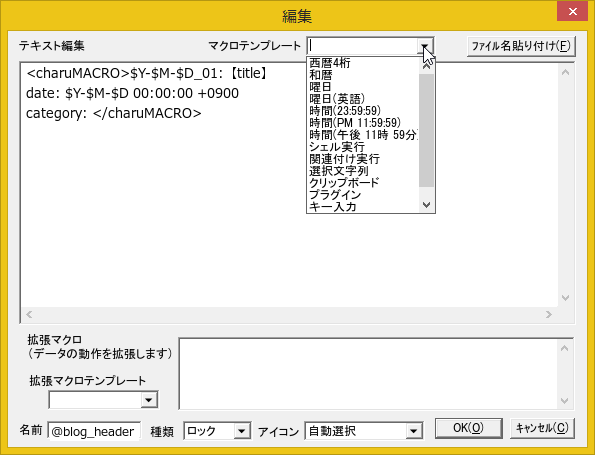Click inside the 拡張マクロ text area
This screenshot has width=595, height=455.
coord(367,374)
